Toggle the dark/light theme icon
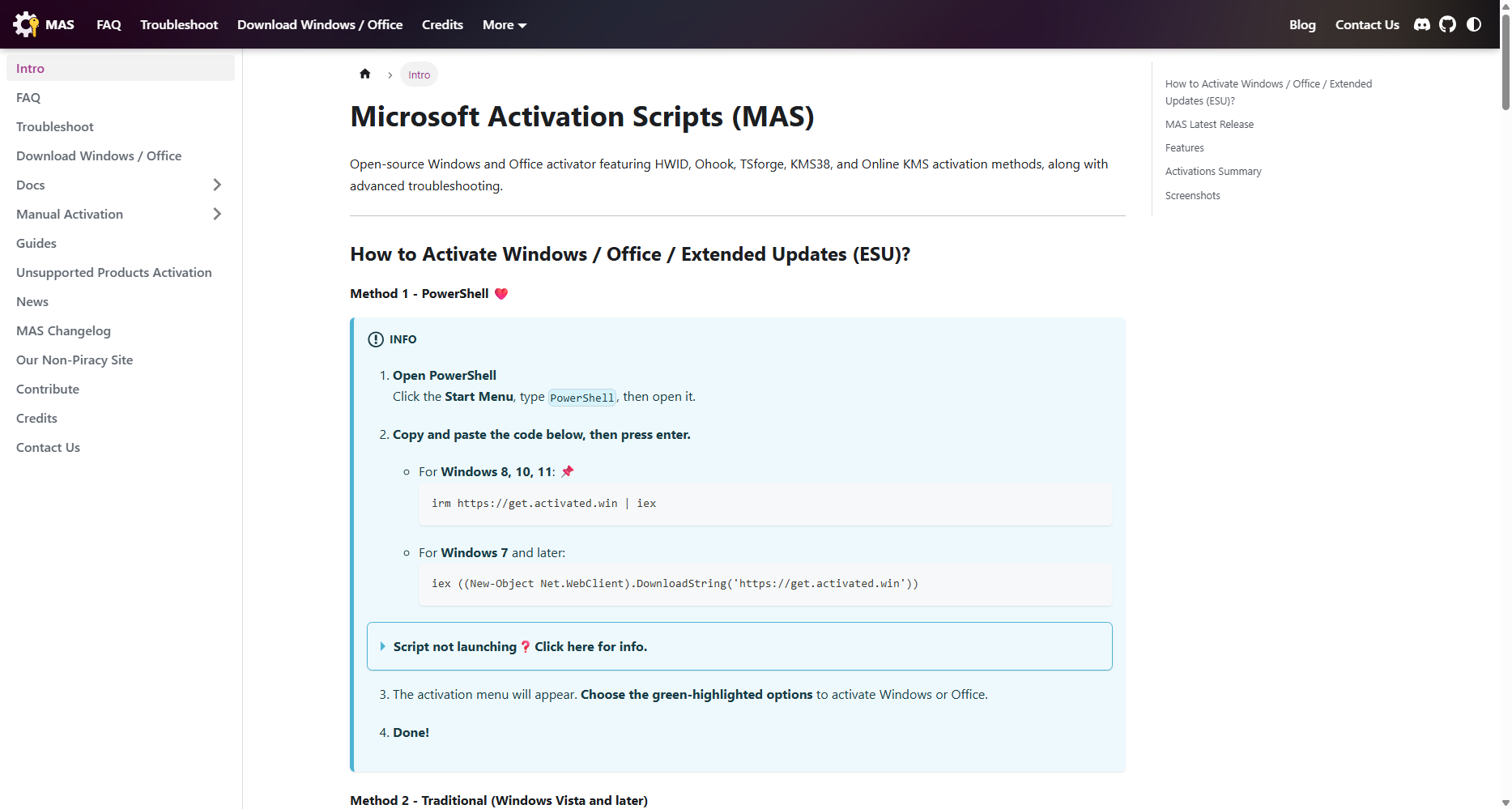 (x=1474, y=24)
